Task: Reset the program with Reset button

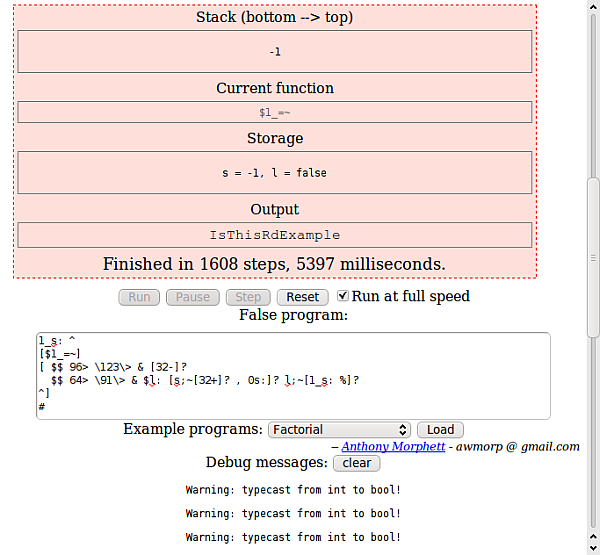Action: (302, 297)
